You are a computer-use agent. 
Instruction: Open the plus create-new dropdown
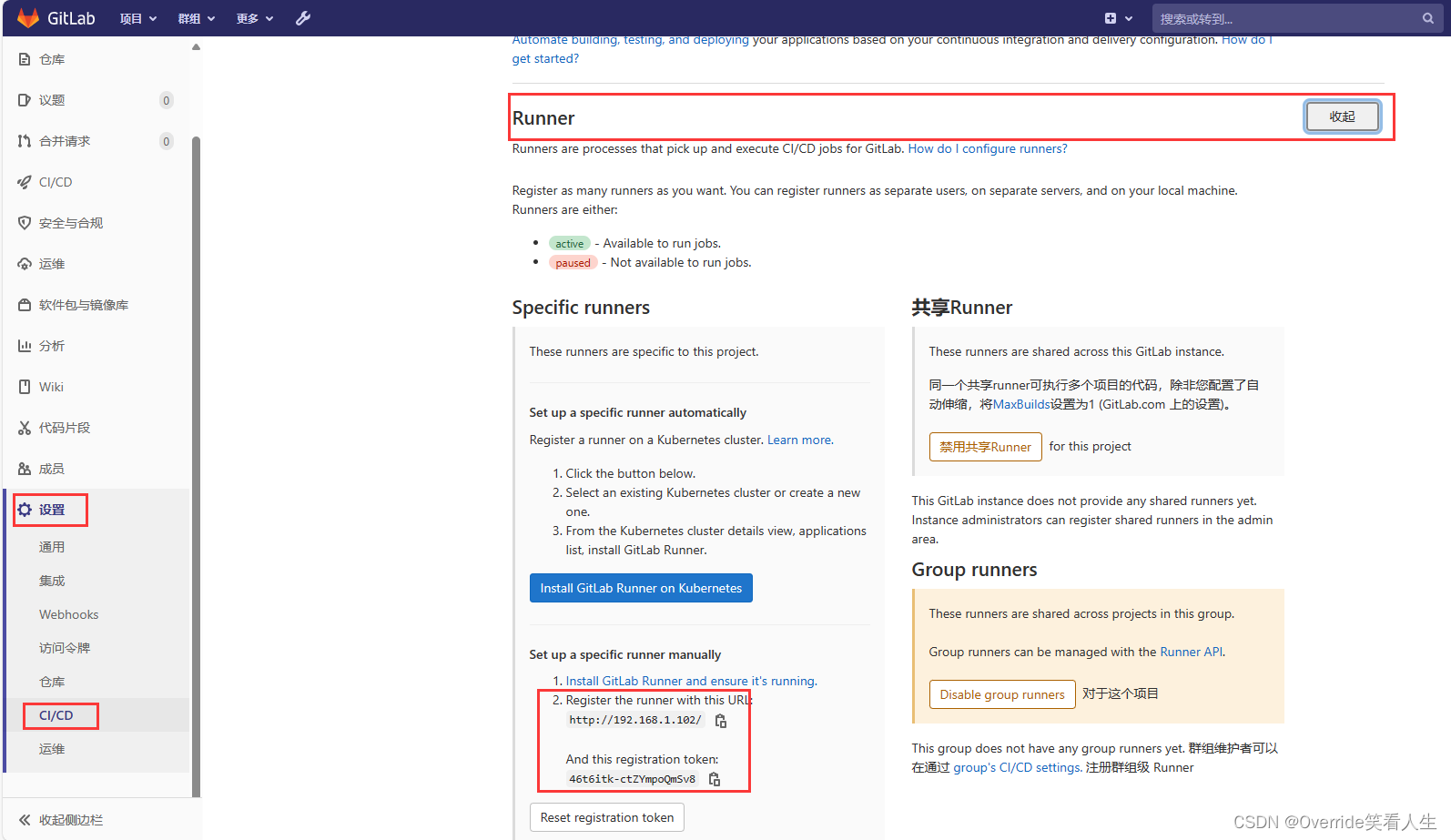(x=1119, y=18)
